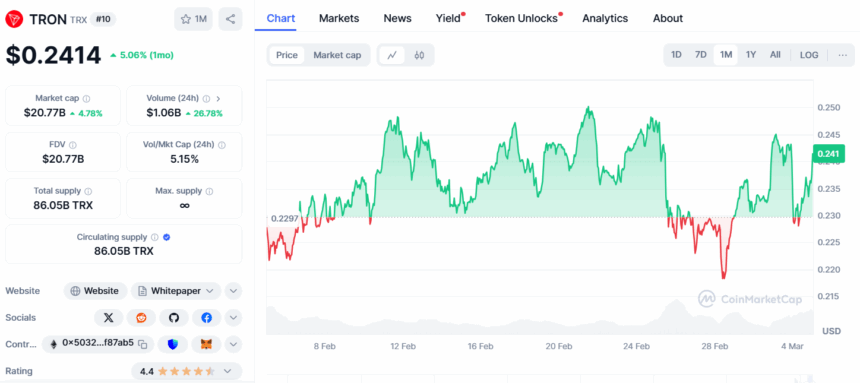Copy the contract address icon
This screenshot has height=383, width=860.
(x=143, y=344)
